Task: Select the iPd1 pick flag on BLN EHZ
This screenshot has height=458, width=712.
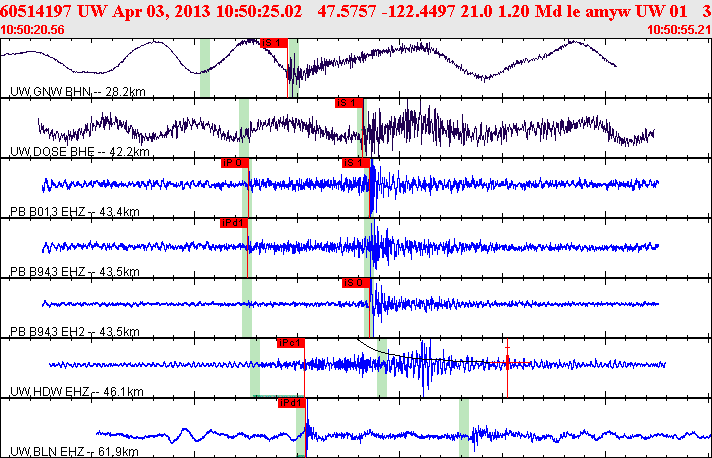Action: pos(292,403)
